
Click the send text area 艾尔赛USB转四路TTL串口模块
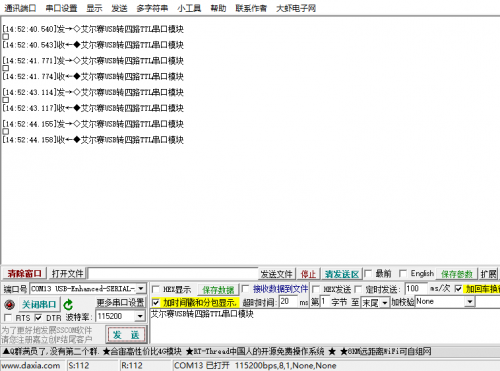(x=324, y=327)
